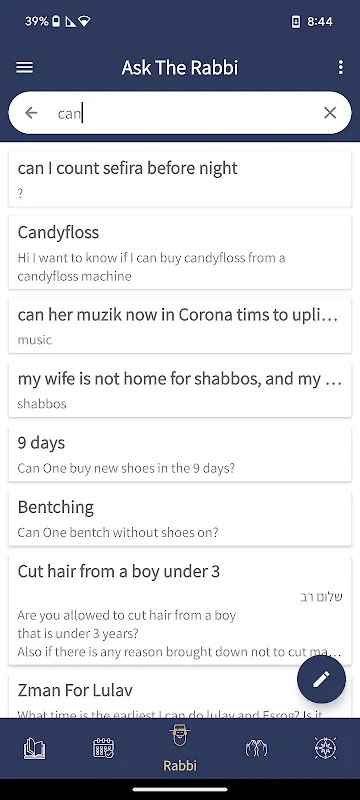Tap the Ask The Rabbi title
This screenshot has width=360, height=800.
pos(180,67)
